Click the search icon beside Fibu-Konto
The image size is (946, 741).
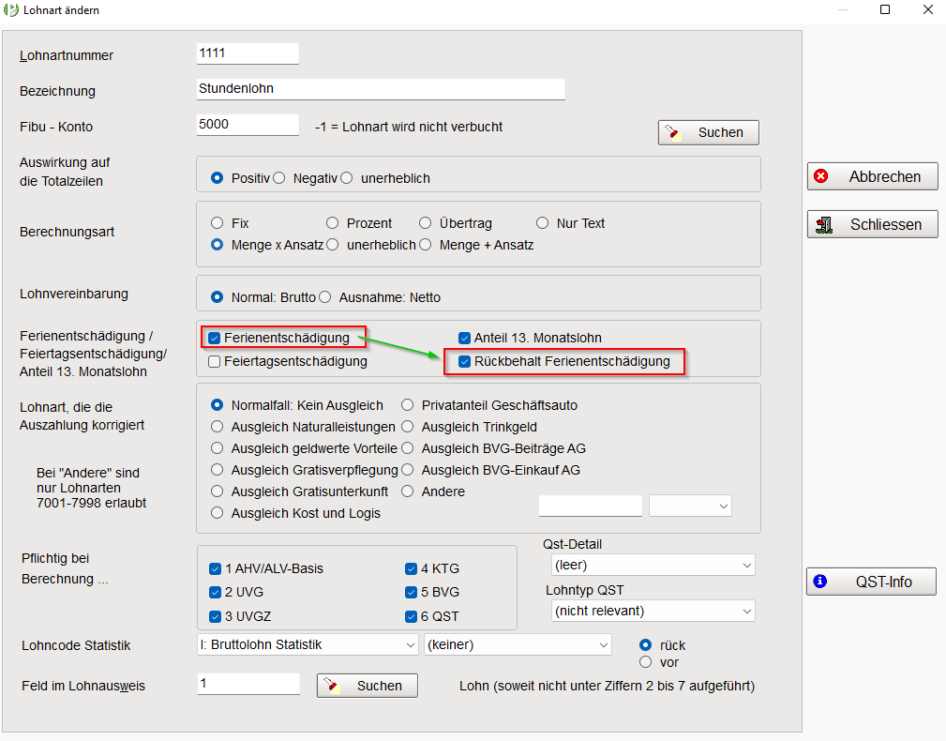[x=675, y=133]
